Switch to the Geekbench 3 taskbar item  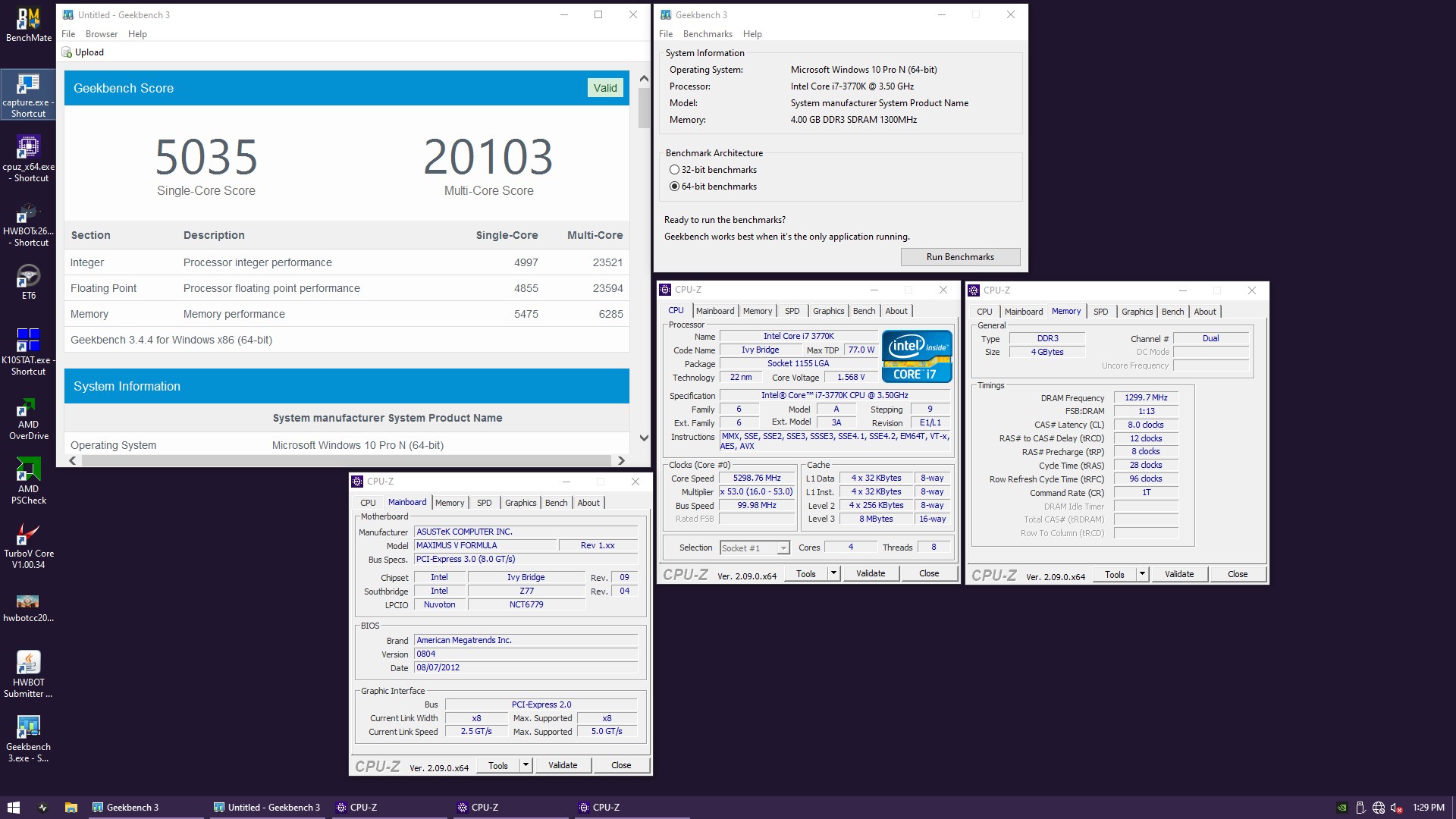pos(145,808)
